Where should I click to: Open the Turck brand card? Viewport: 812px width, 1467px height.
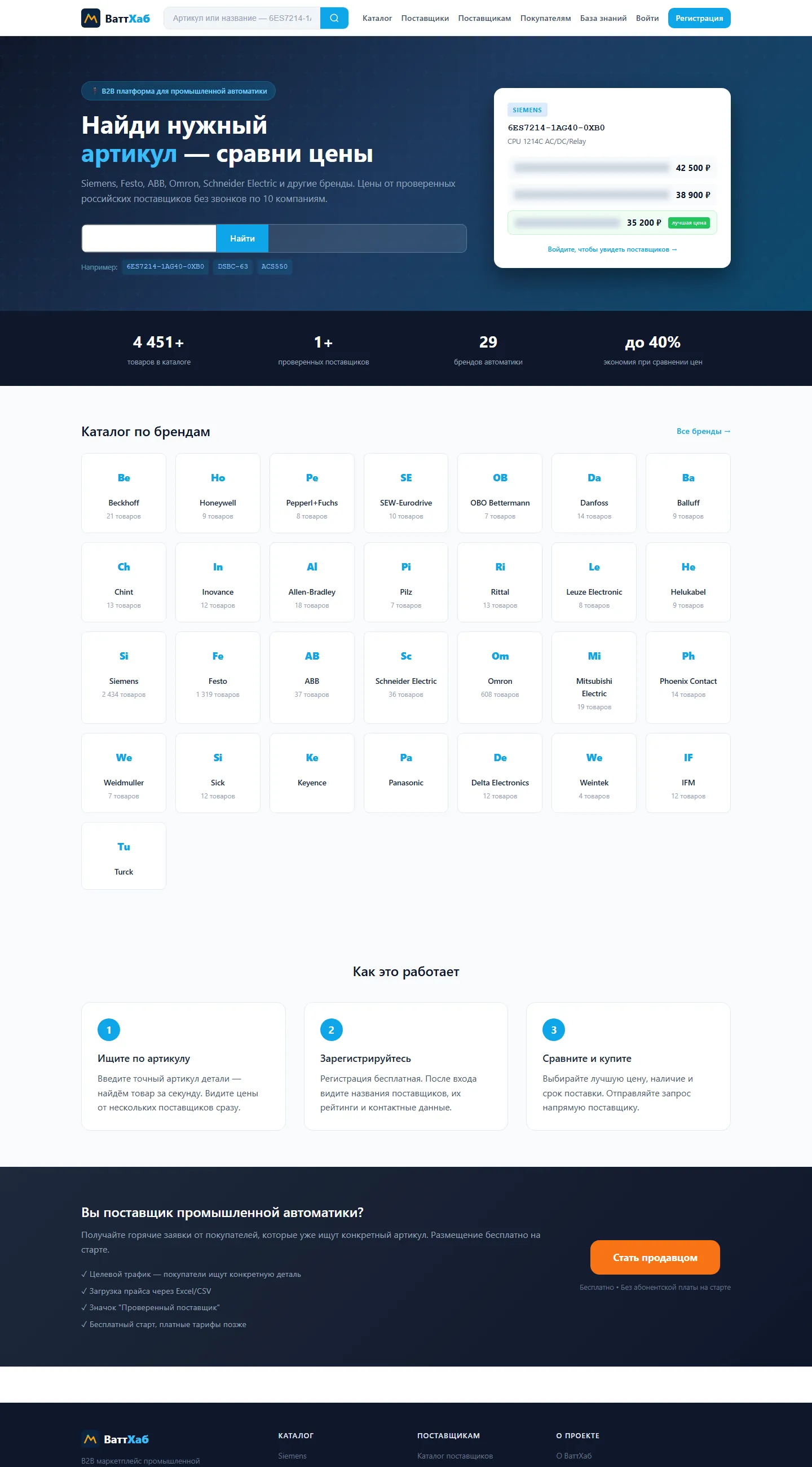pos(123,855)
